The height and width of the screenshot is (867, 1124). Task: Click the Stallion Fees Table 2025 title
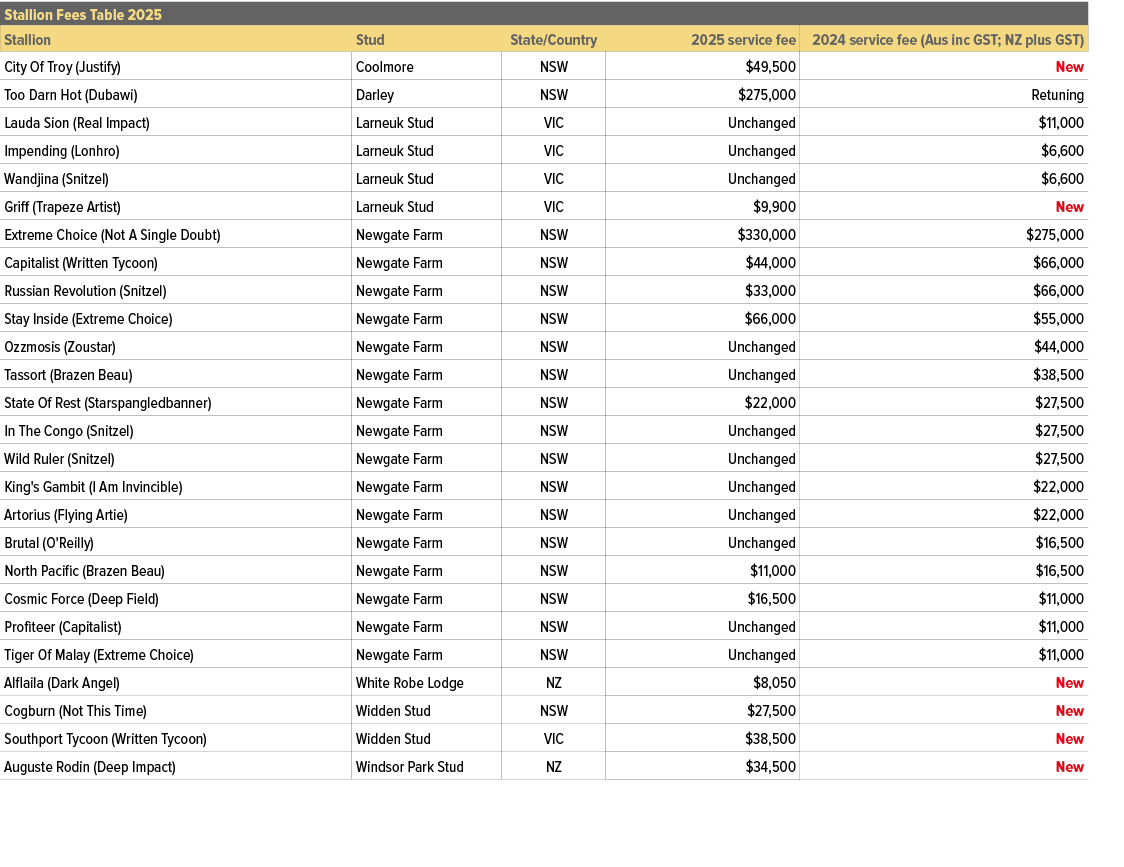pyautogui.click(x=83, y=15)
